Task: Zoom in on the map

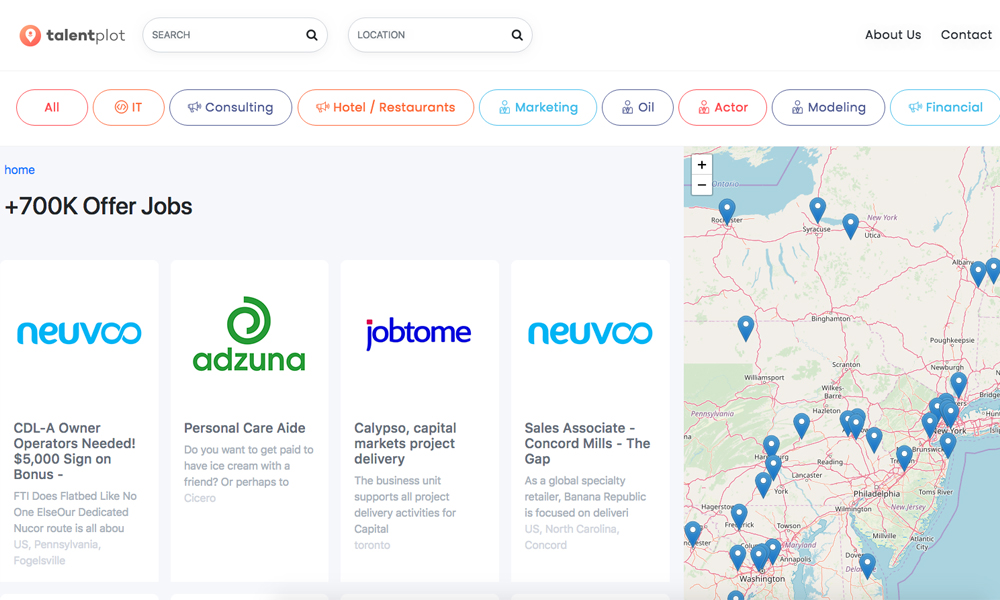Action: click(x=702, y=165)
